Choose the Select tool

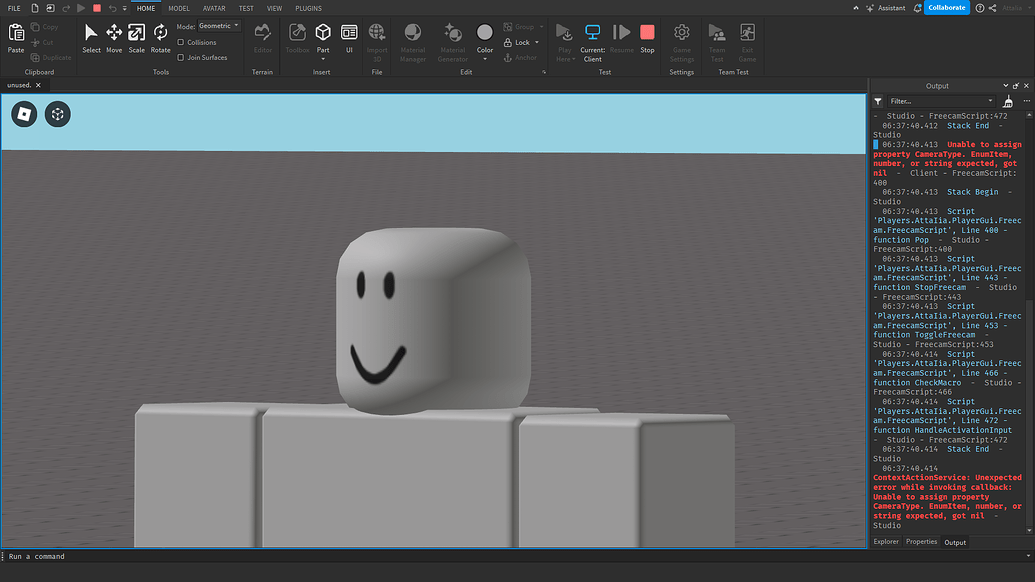pyautogui.click(x=91, y=38)
